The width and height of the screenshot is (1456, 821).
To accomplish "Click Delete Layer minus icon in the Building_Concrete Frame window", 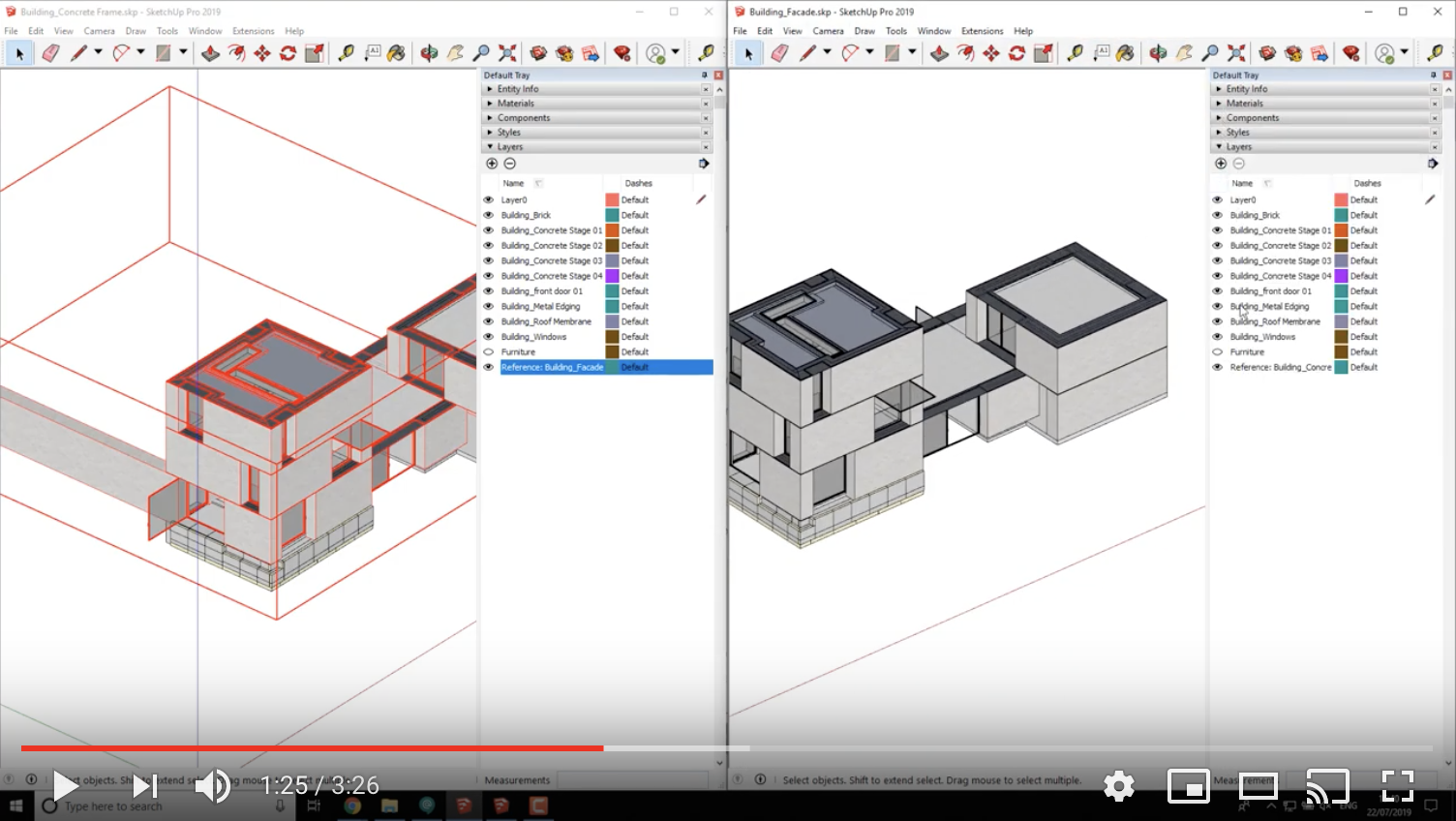I will click(510, 164).
